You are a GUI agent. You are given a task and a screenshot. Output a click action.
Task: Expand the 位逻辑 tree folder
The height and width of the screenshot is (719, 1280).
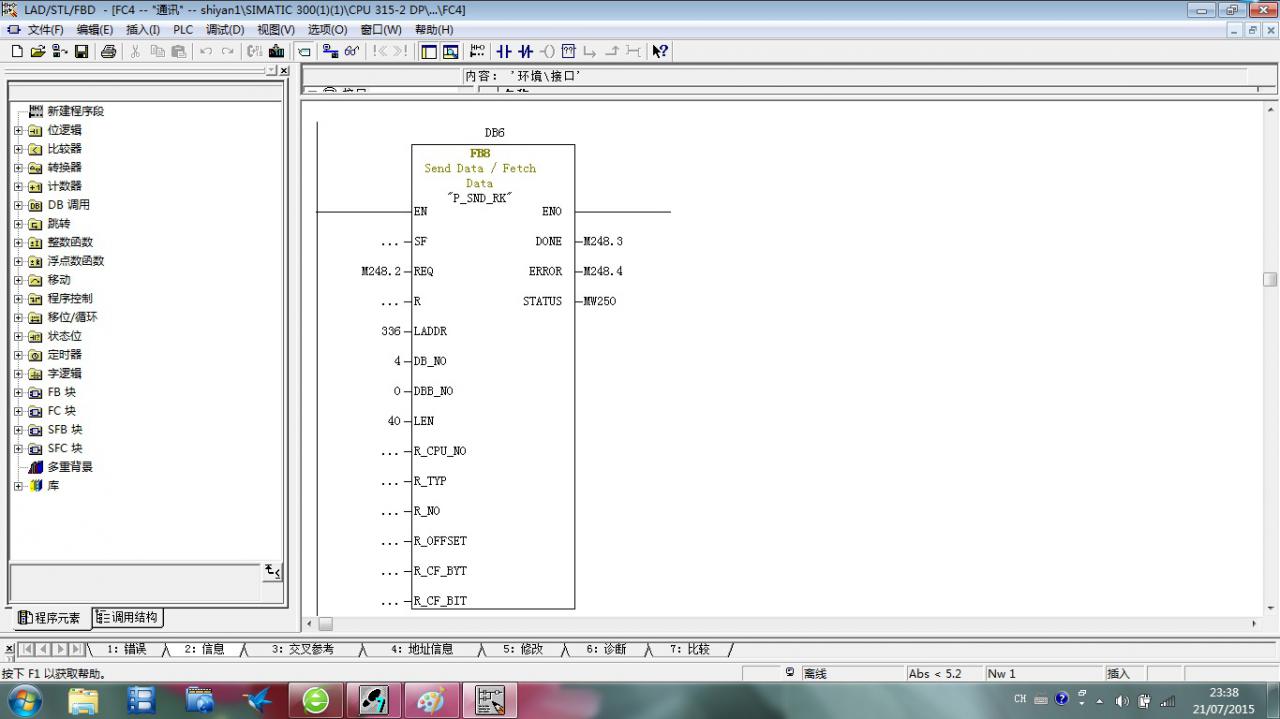pos(18,130)
